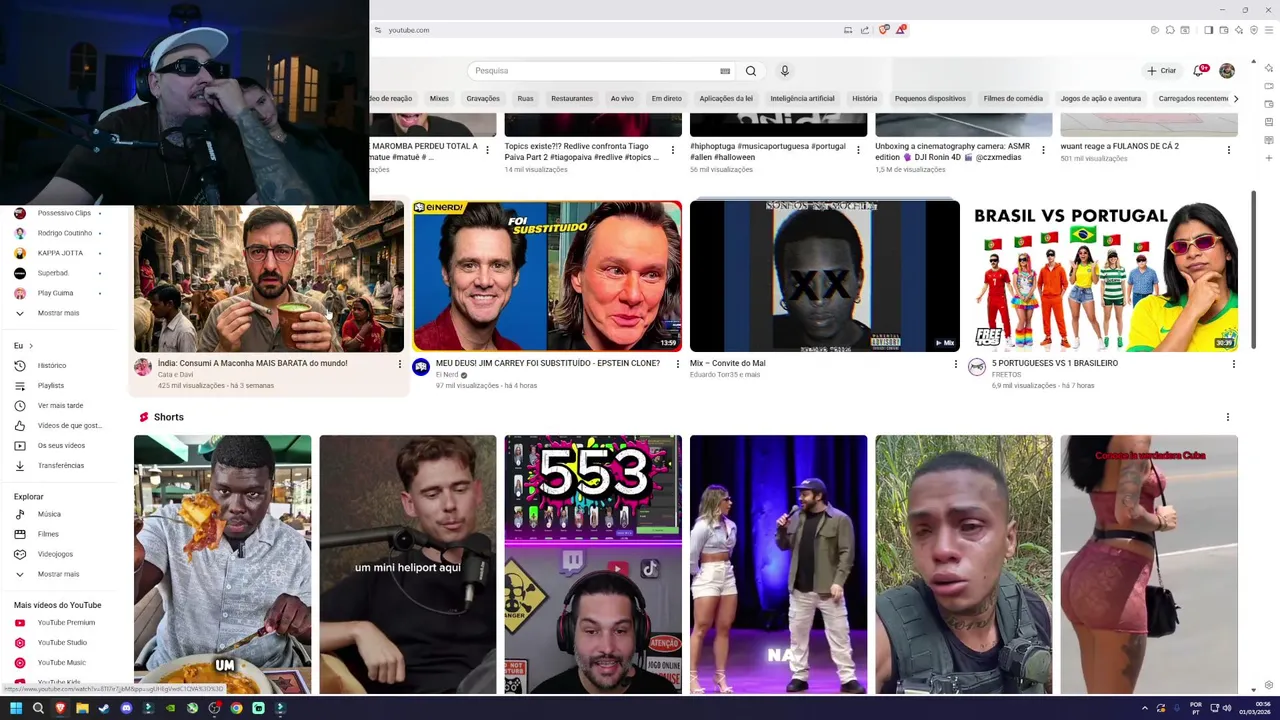Screen dimensions: 1280x720
Task: Toggle the browser sidebar panel icon
Action: coord(1209,30)
